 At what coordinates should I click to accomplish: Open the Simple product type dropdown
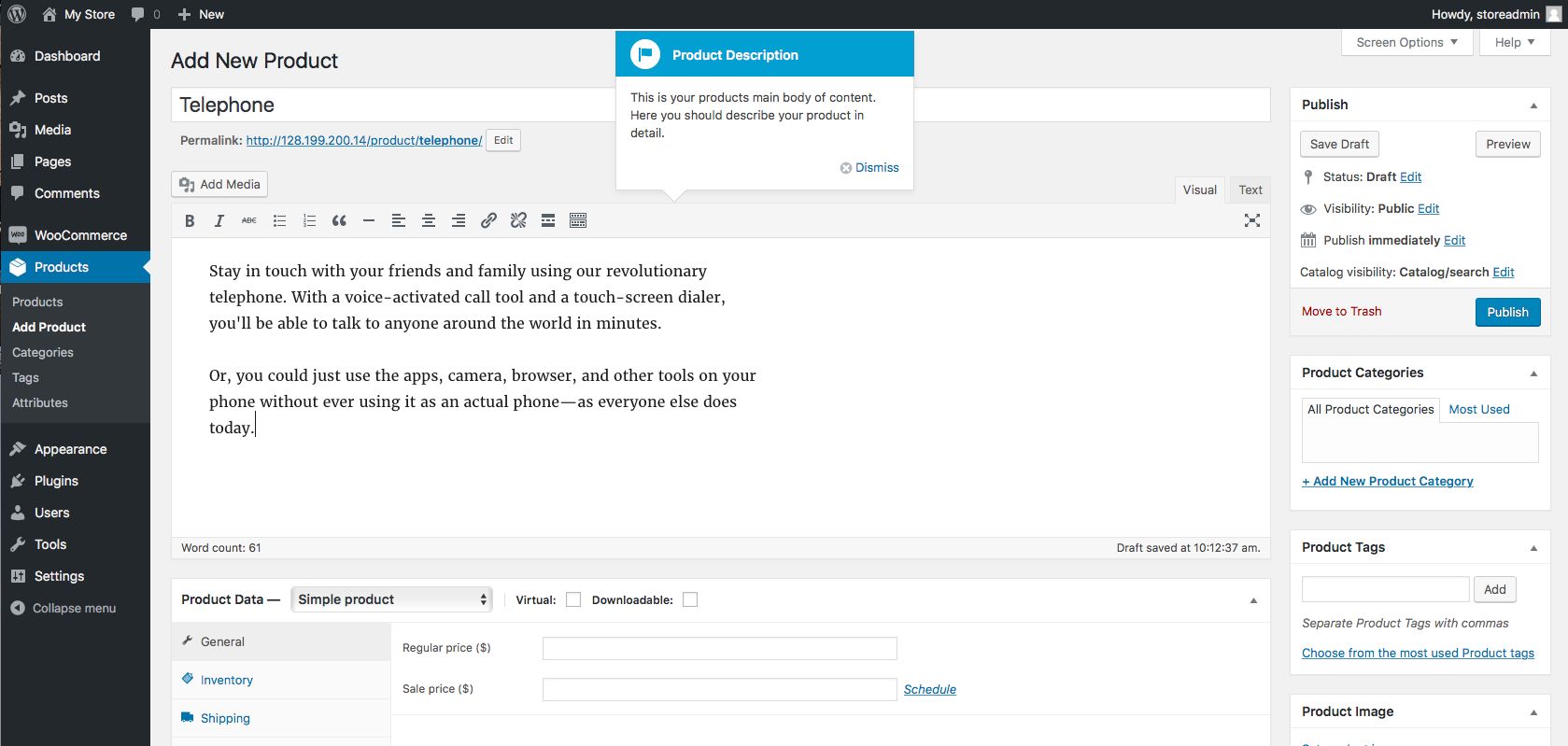[x=391, y=599]
